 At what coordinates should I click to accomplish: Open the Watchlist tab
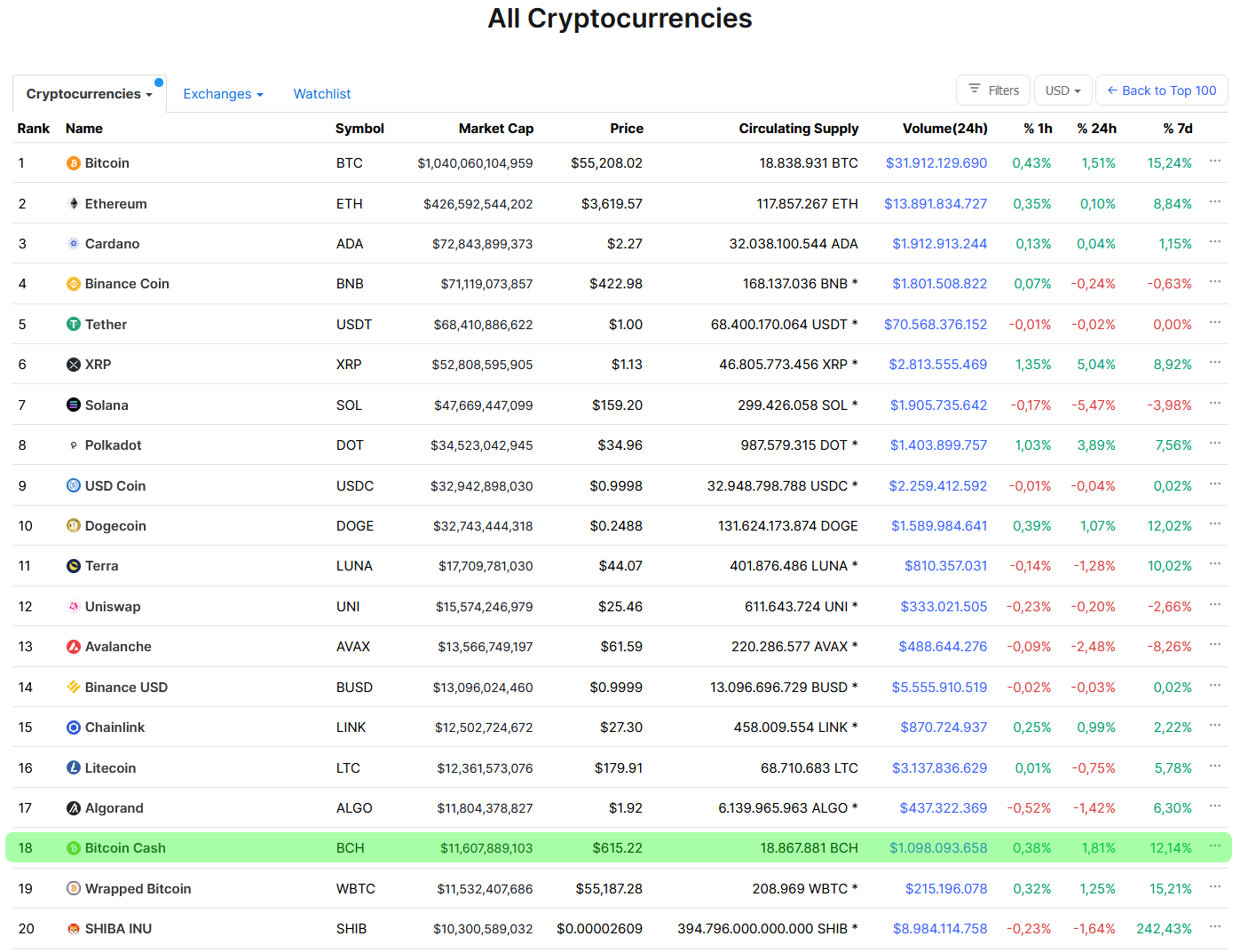tap(322, 94)
